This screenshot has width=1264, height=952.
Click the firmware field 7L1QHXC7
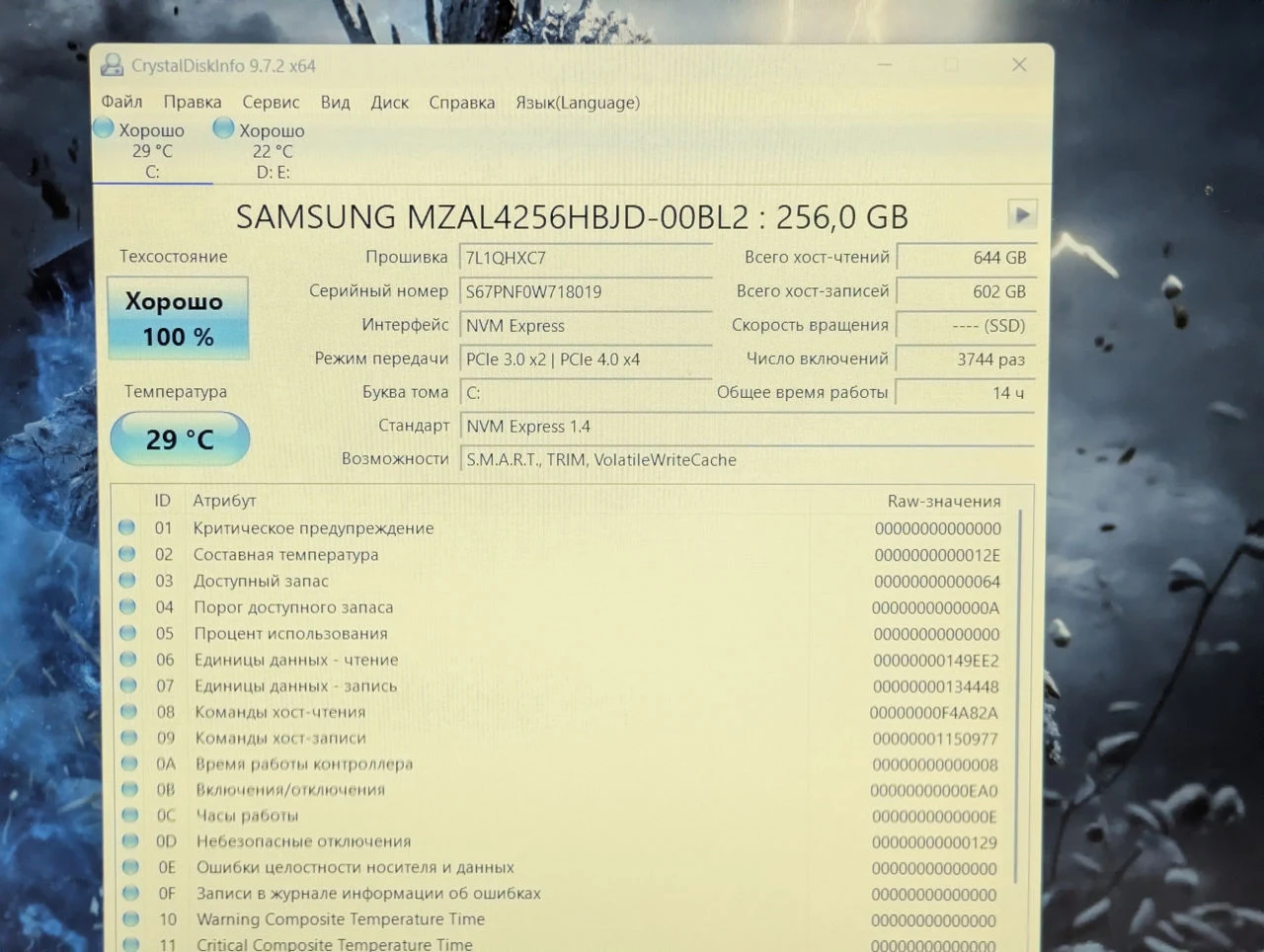[586, 258]
